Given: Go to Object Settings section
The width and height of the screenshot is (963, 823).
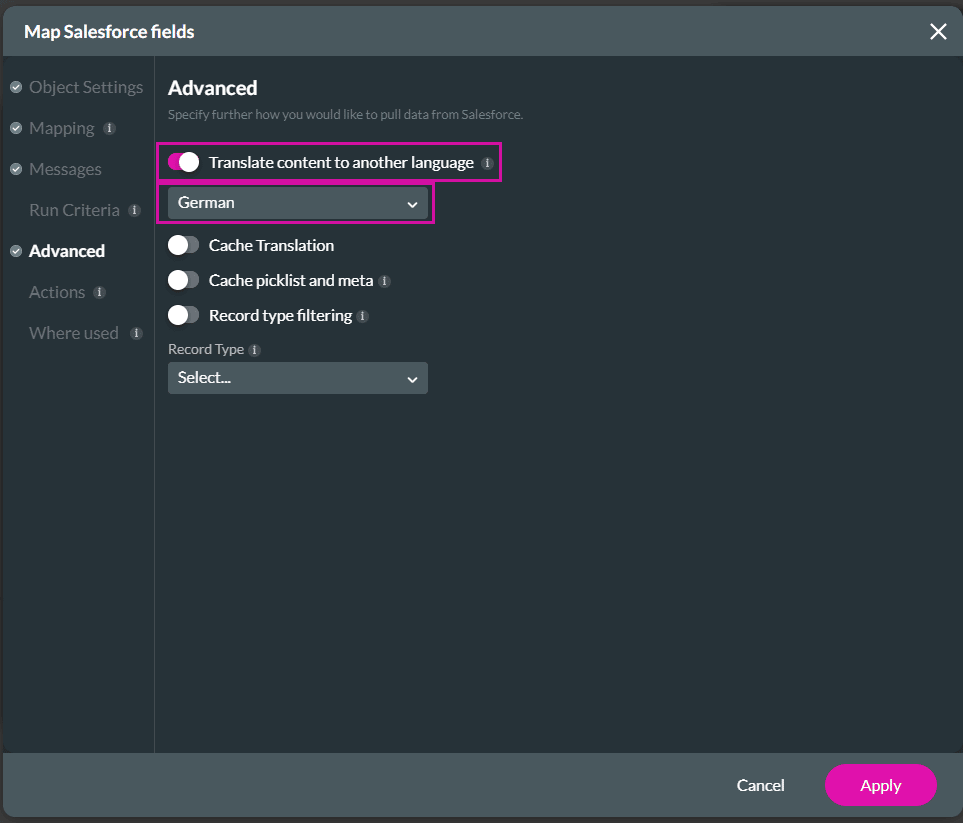Looking at the screenshot, I should pyautogui.click(x=85, y=87).
